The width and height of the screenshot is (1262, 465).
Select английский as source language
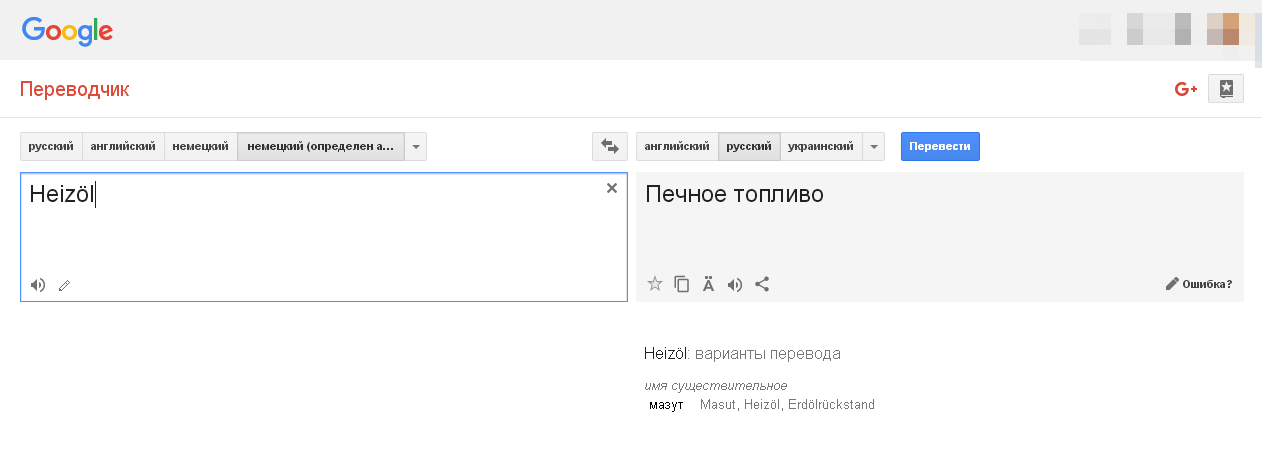coord(123,146)
